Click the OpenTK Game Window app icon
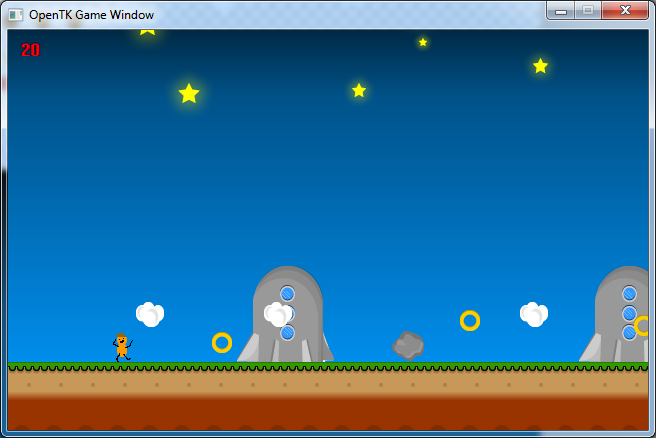This screenshot has height=438, width=656. coord(15,15)
